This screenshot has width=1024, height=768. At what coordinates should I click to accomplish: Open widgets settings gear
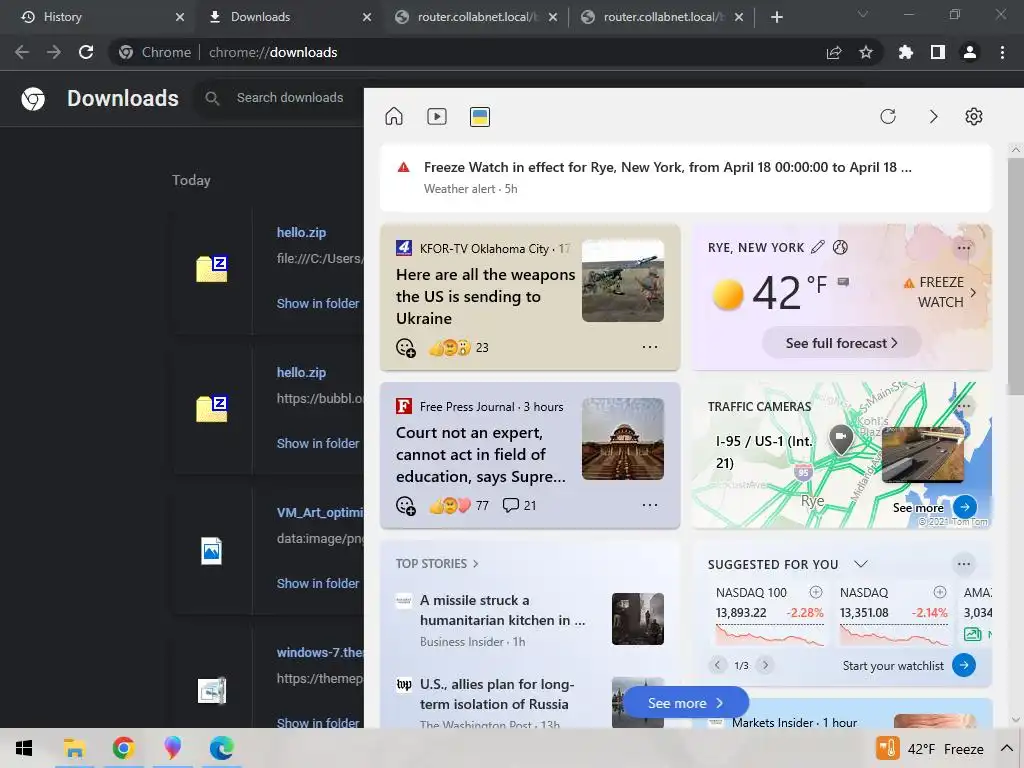(x=974, y=116)
